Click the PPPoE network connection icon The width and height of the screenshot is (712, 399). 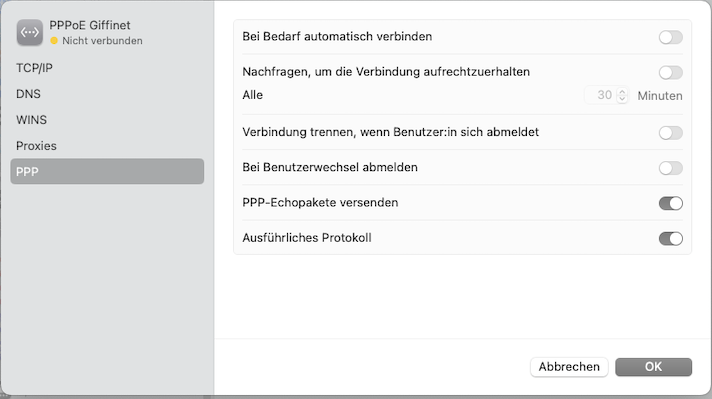[x=30, y=32]
